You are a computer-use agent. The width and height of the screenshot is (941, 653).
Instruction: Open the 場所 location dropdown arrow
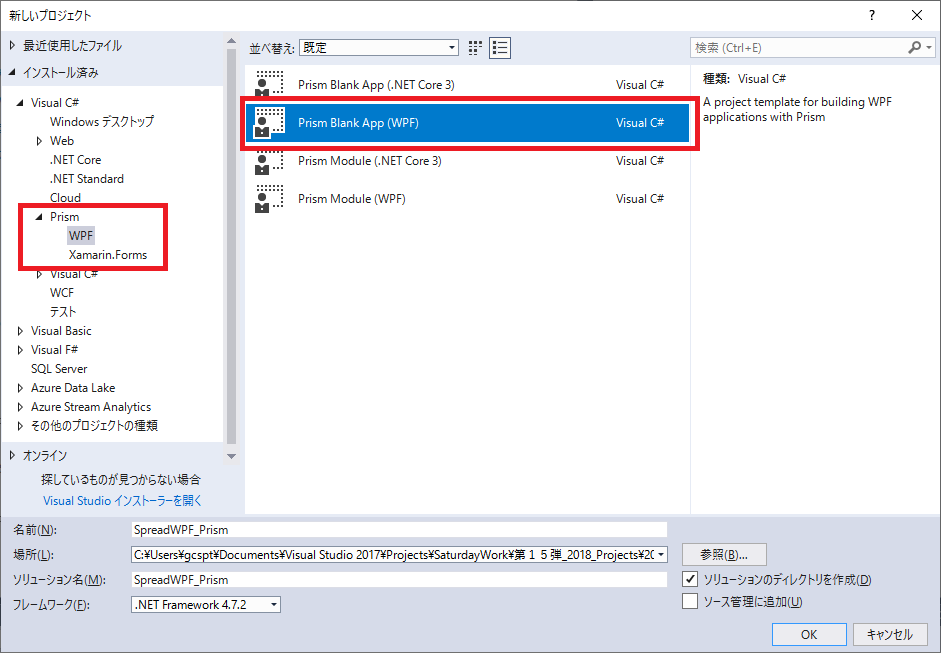pos(661,555)
